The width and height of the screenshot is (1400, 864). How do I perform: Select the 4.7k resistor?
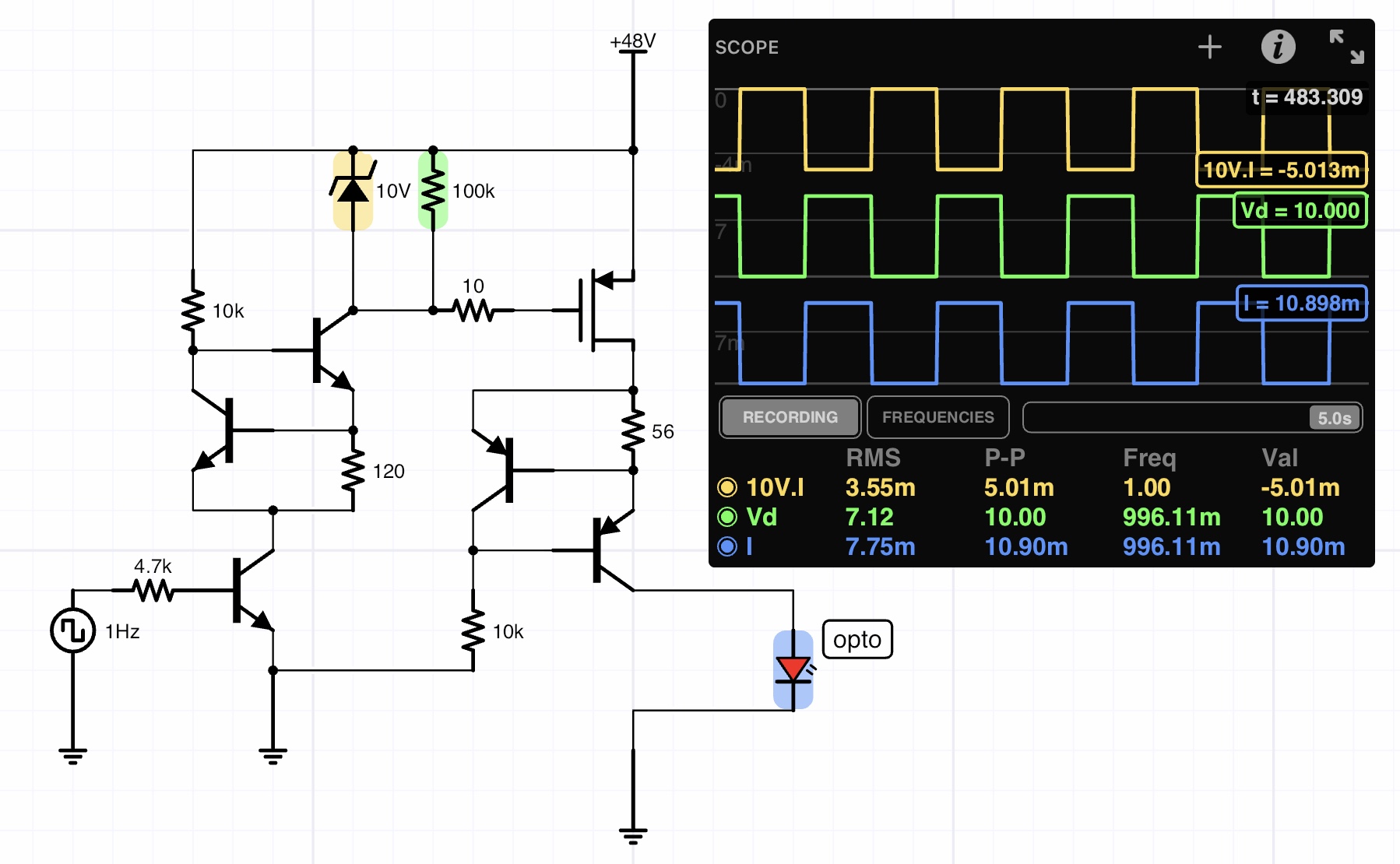(153, 590)
